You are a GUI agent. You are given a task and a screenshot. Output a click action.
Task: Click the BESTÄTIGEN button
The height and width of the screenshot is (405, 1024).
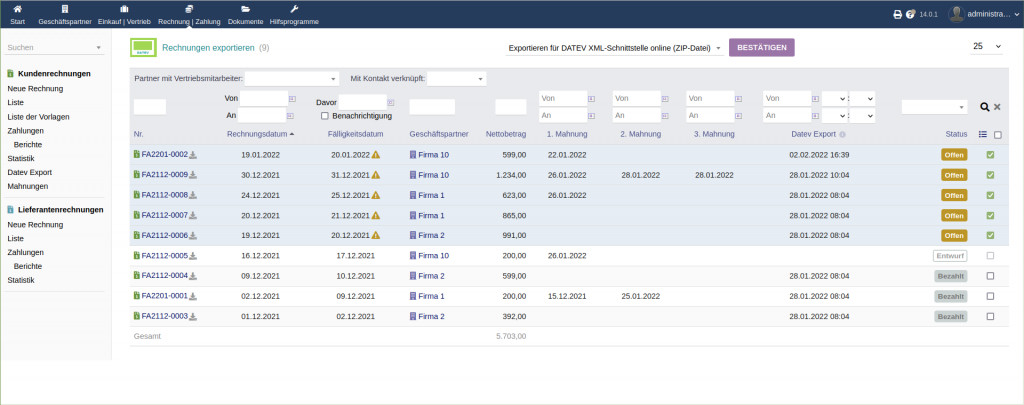click(x=762, y=47)
